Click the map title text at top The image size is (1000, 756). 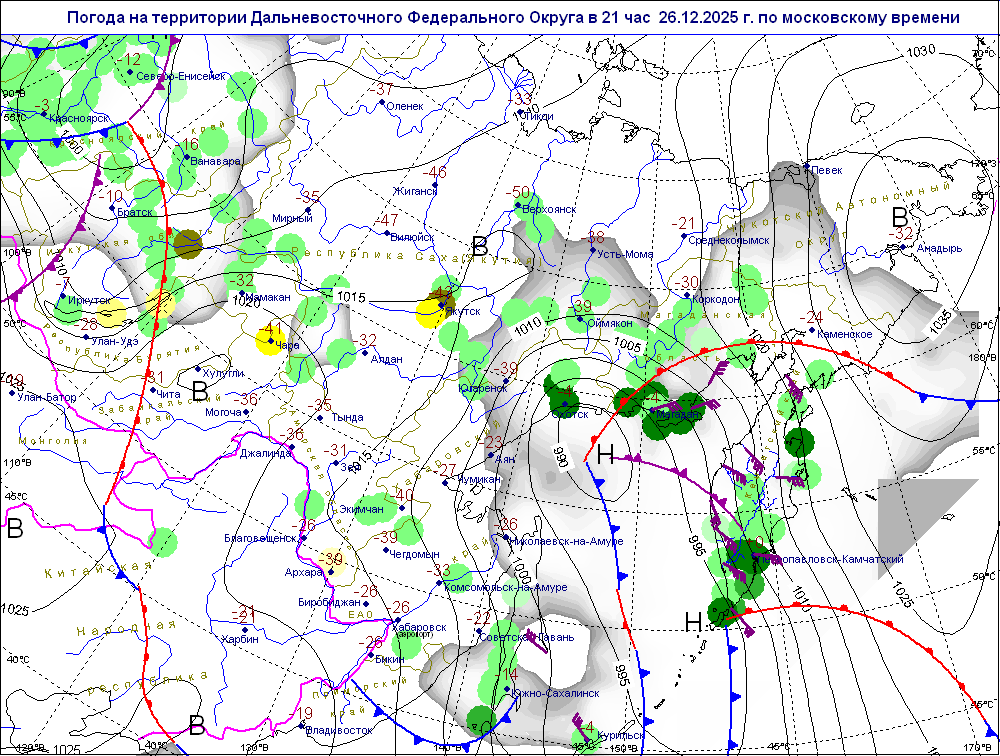[x=513, y=18]
